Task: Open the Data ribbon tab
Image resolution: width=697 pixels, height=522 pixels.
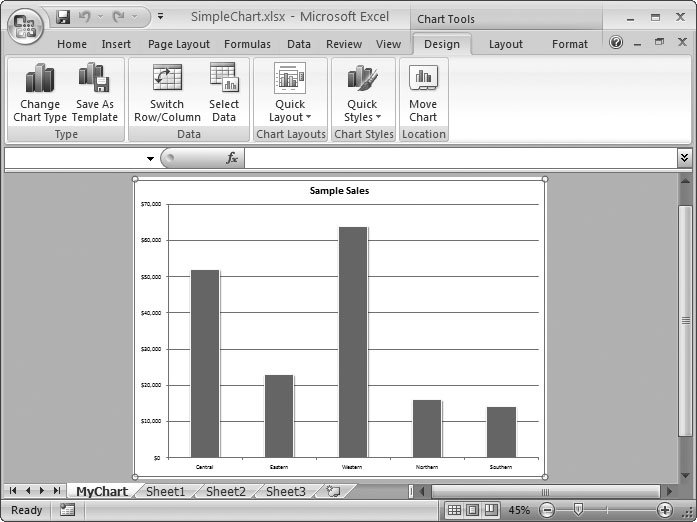Action: pos(299,44)
